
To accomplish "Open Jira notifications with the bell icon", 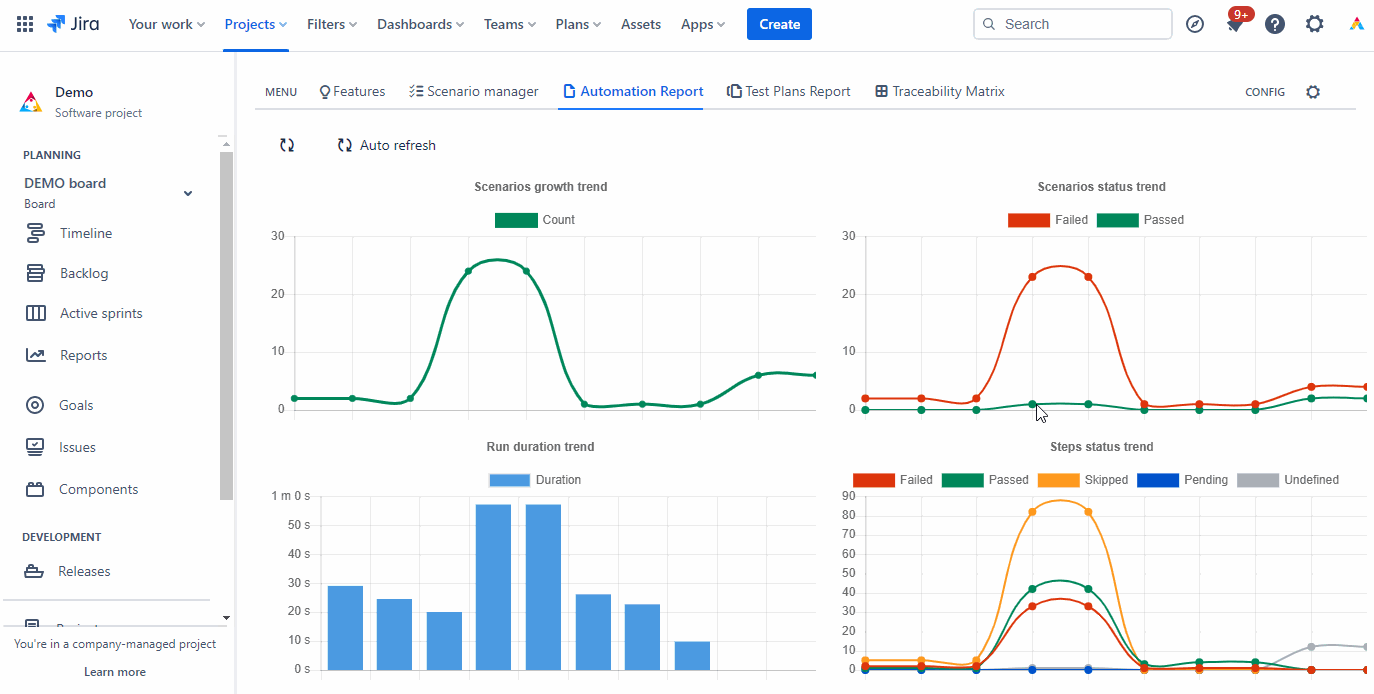I will [x=1236, y=23].
